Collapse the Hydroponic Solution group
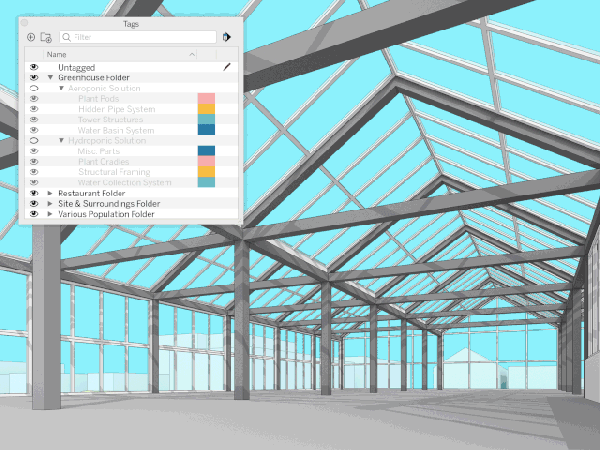This screenshot has width=600, height=450. pyautogui.click(x=61, y=141)
